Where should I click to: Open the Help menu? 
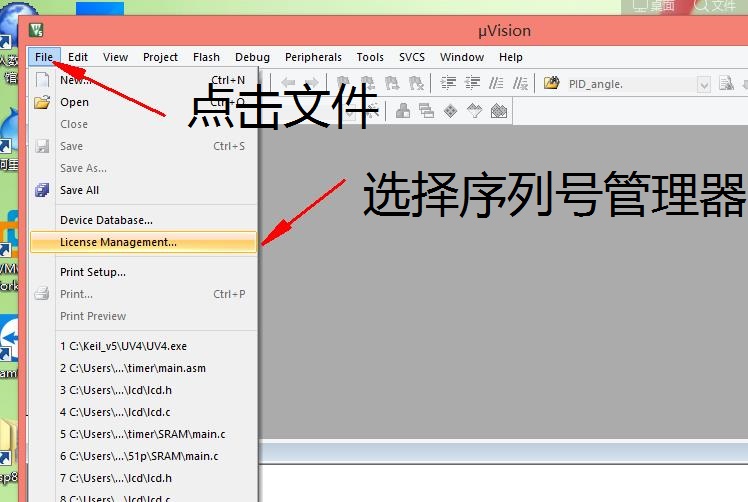tap(511, 57)
